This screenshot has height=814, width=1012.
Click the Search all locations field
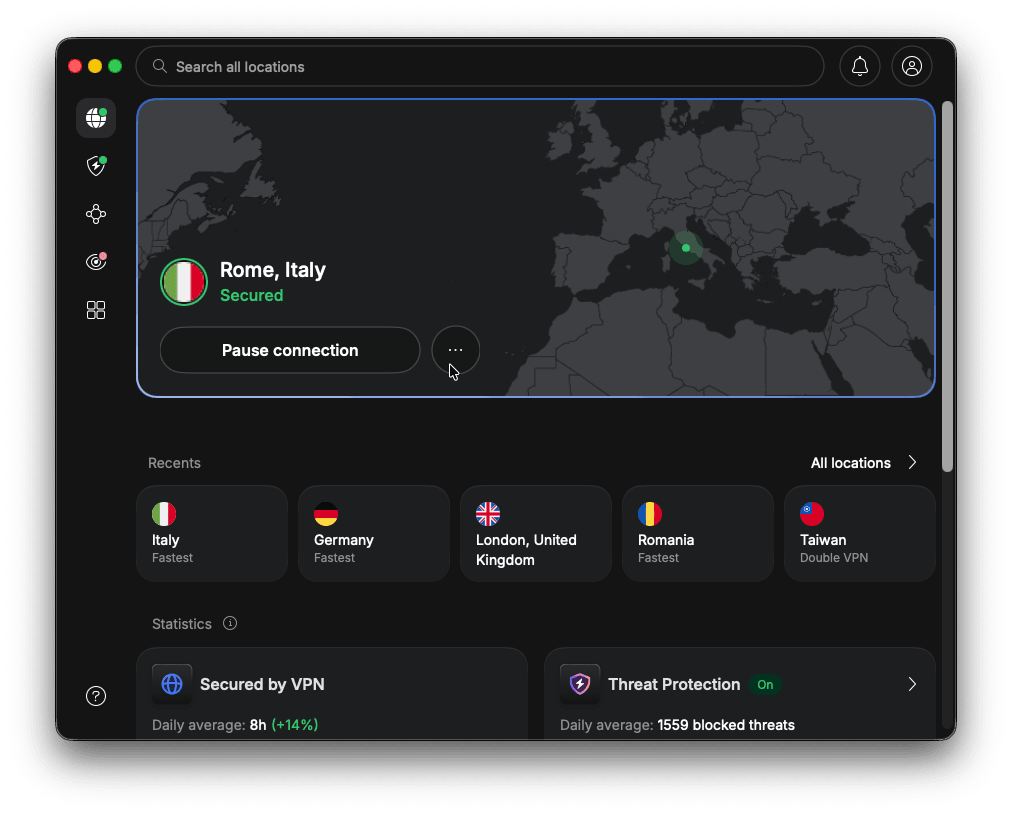480,66
